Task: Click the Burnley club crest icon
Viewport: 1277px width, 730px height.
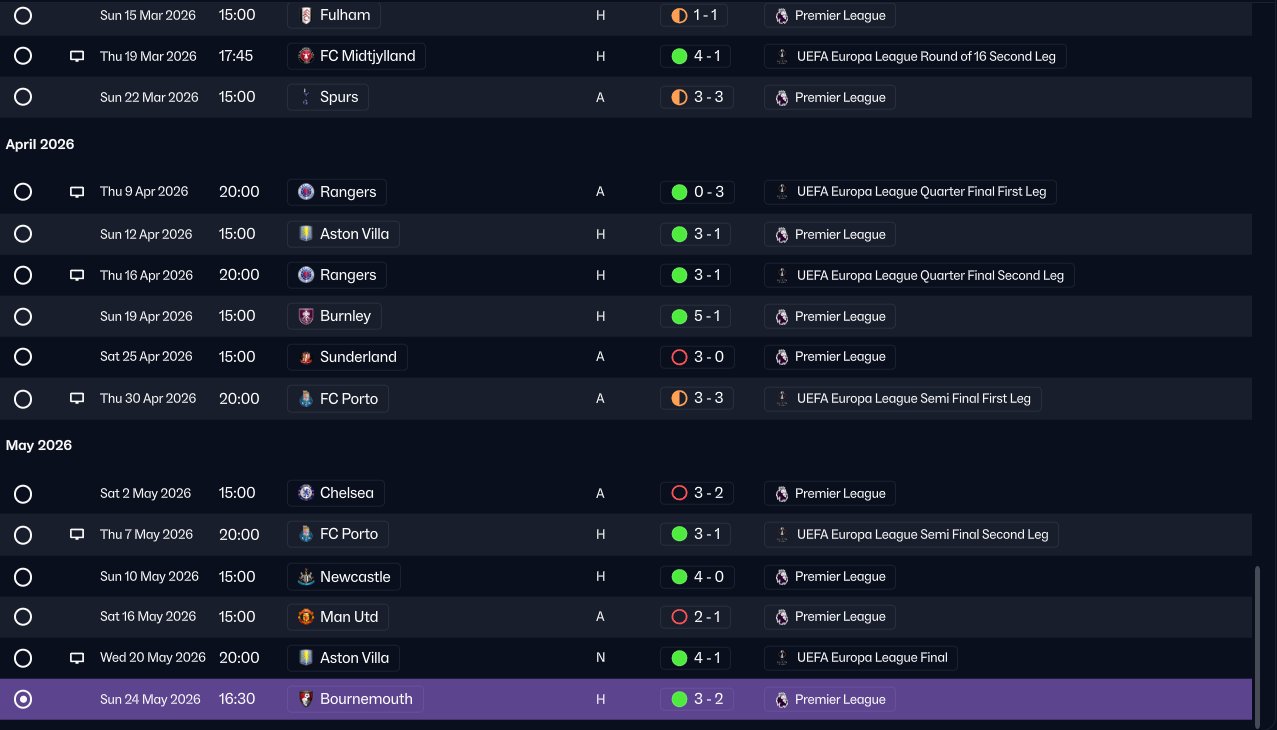Action: (306, 316)
